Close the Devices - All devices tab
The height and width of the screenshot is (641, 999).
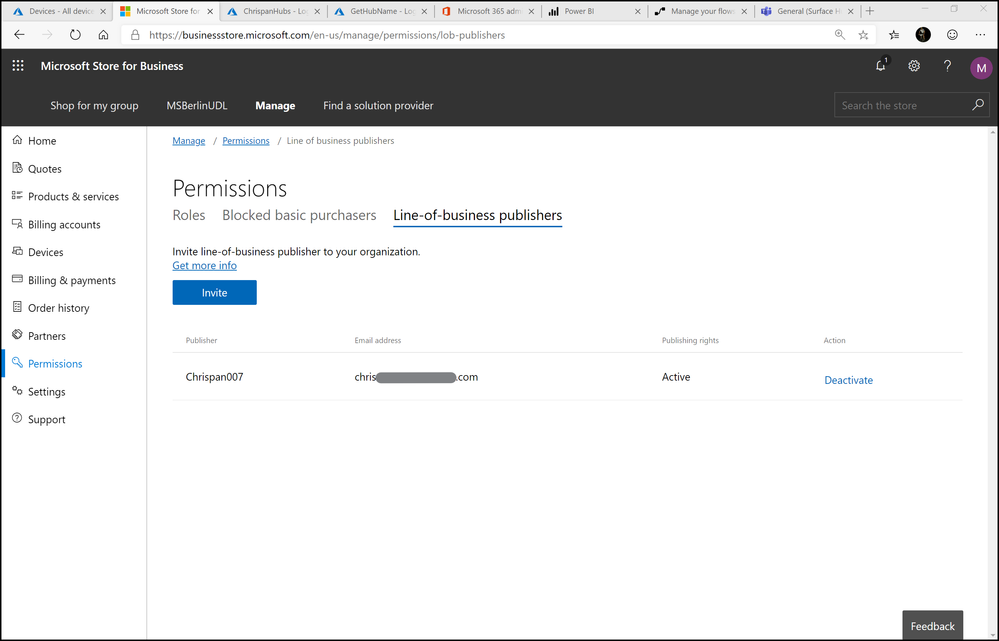103,11
